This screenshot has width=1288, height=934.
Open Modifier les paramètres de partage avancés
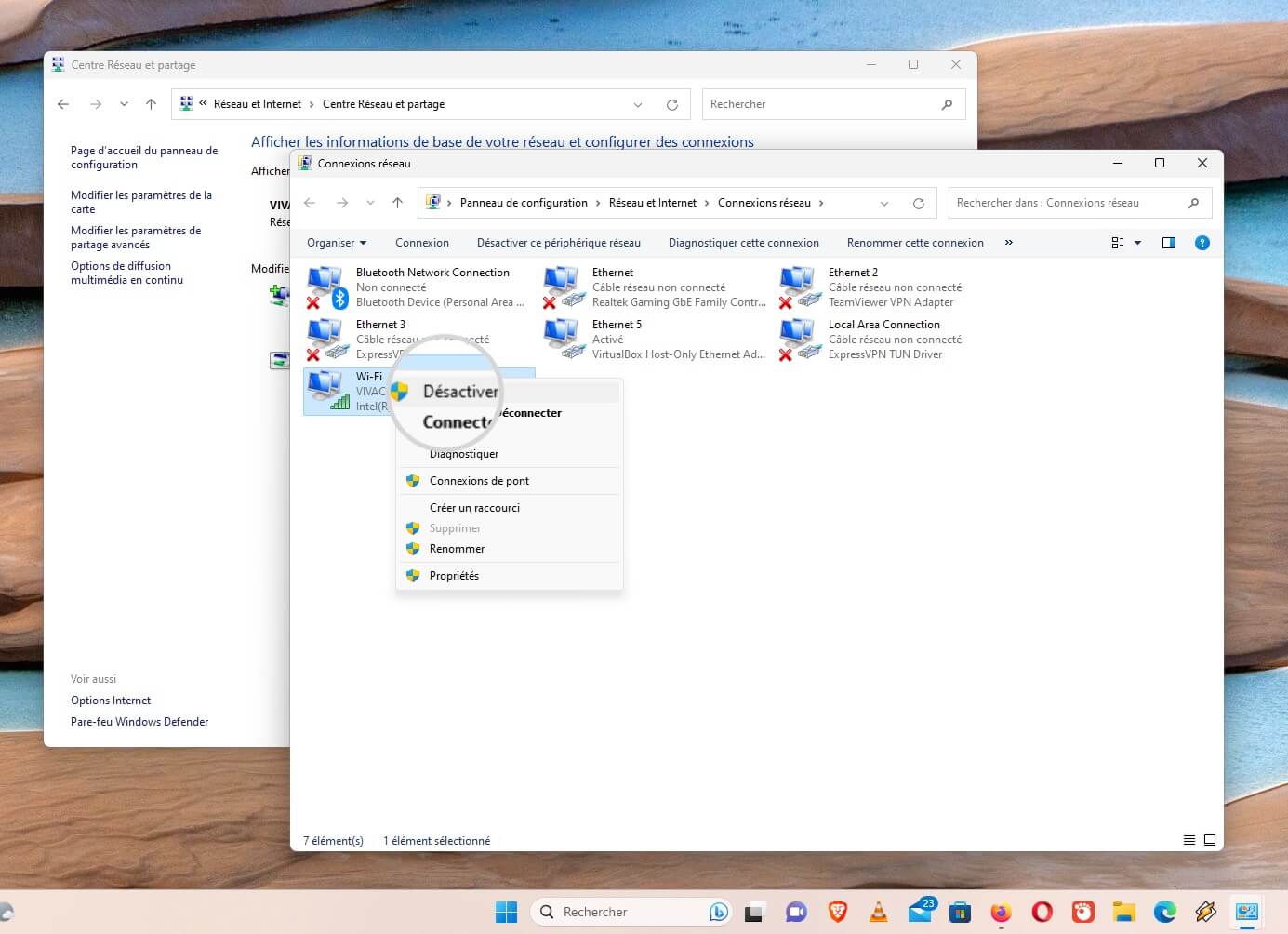click(x=136, y=237)
